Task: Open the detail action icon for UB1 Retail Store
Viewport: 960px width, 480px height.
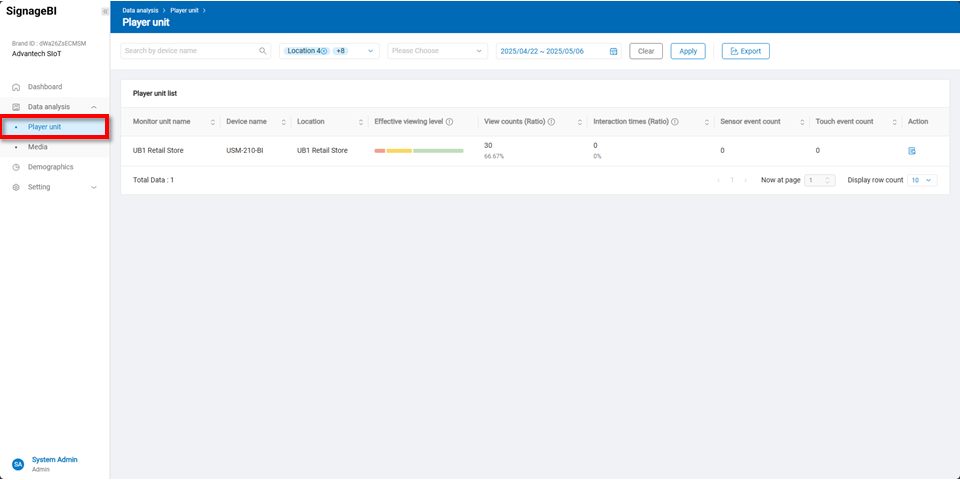Action: pyautogui.click(x=912, y=151)
